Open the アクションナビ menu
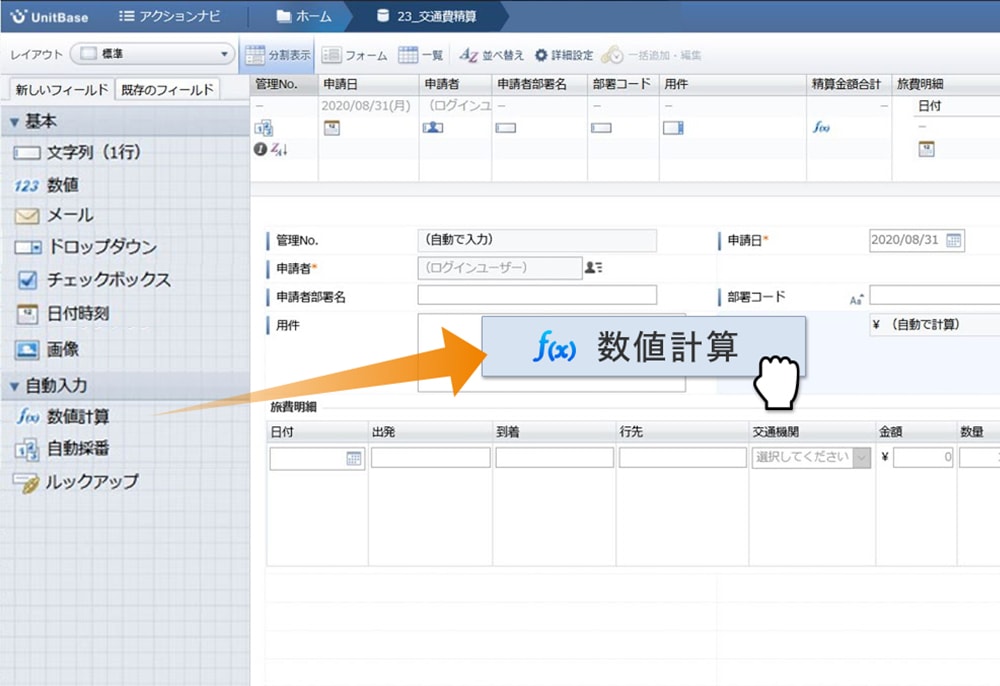This screenshot has height=686, width=1000. tap(180, 15)
